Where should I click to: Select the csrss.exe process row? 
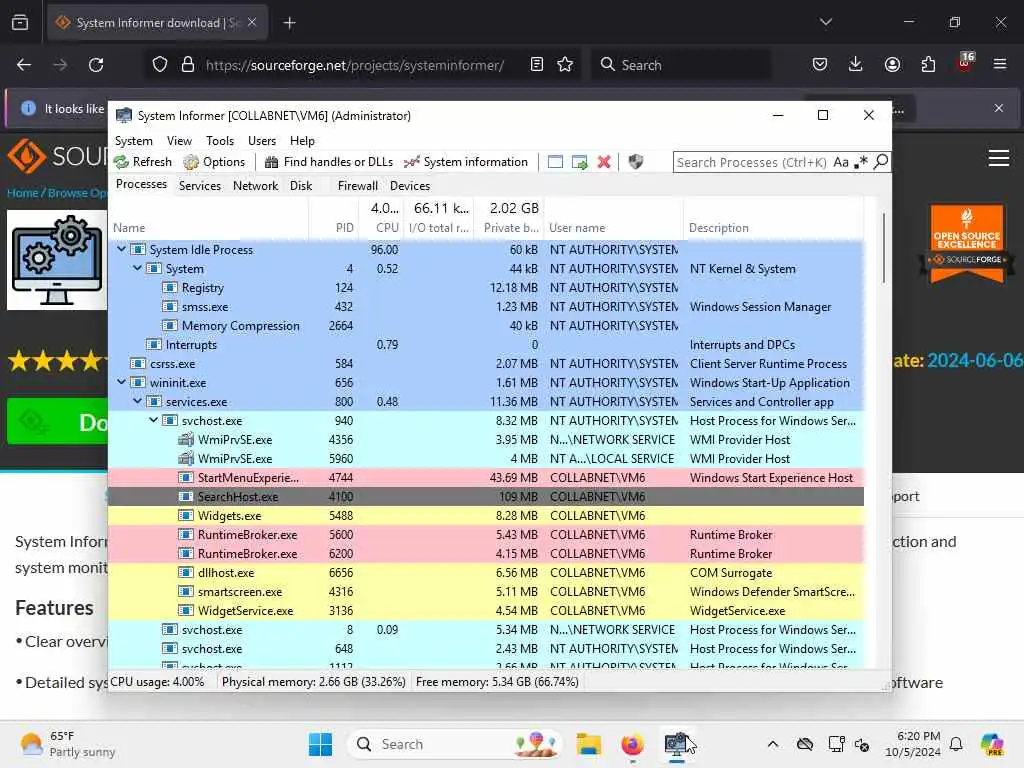click(x=486, y=363)
